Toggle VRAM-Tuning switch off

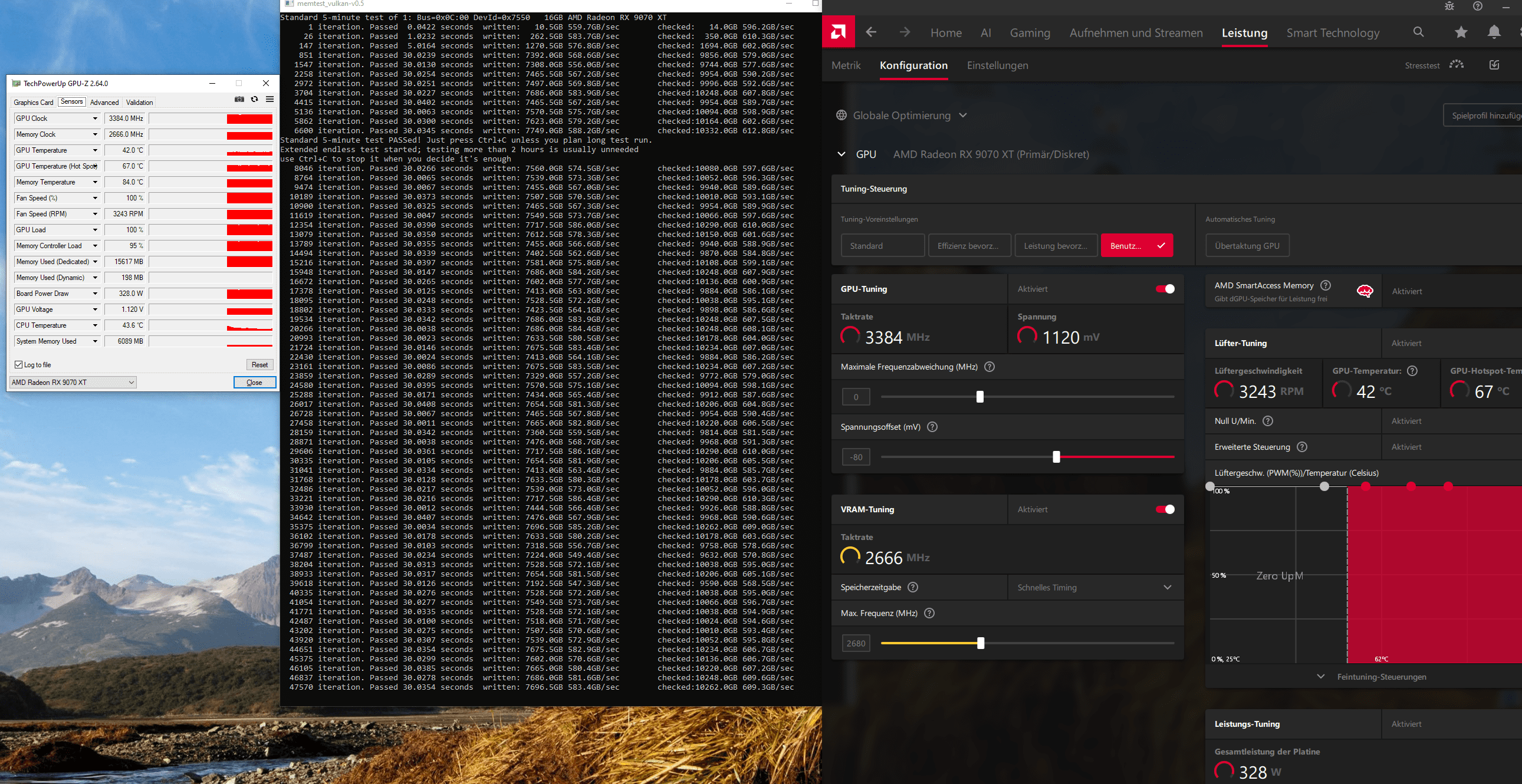tap(1165, 509)
